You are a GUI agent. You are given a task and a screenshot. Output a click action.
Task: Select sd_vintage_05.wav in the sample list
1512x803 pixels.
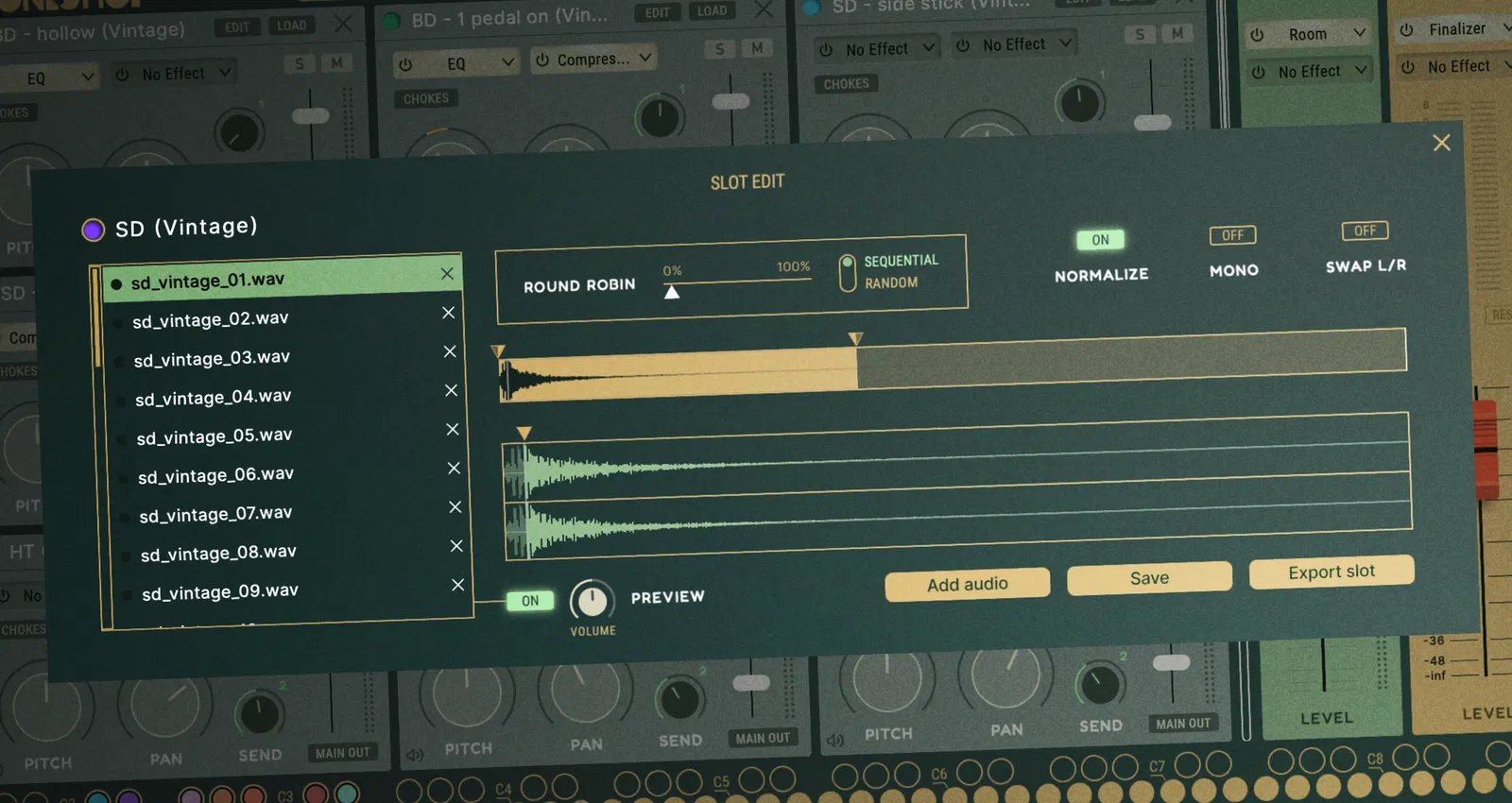[215, 436]
